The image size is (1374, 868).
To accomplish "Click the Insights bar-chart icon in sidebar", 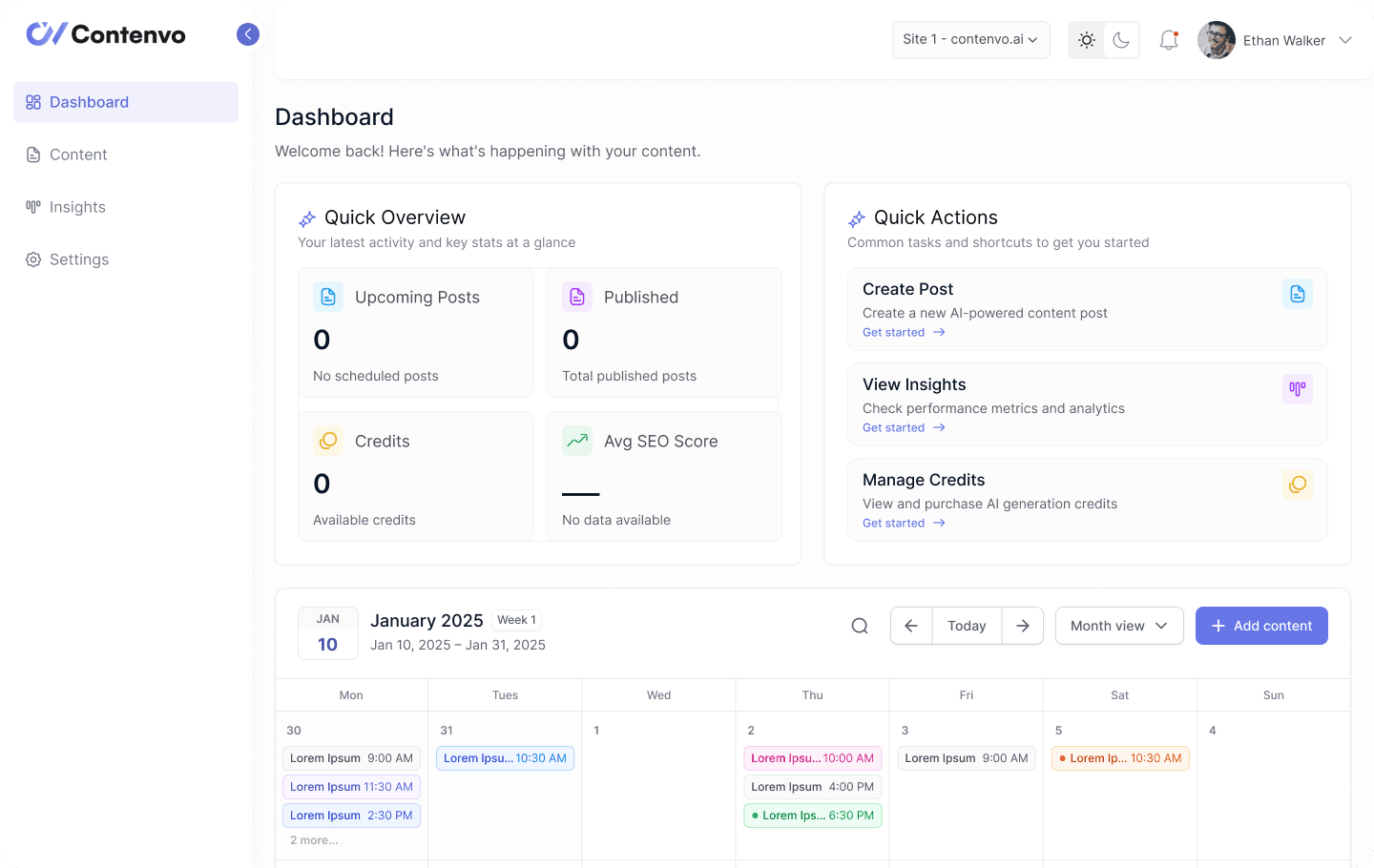I will click(32, 206).
